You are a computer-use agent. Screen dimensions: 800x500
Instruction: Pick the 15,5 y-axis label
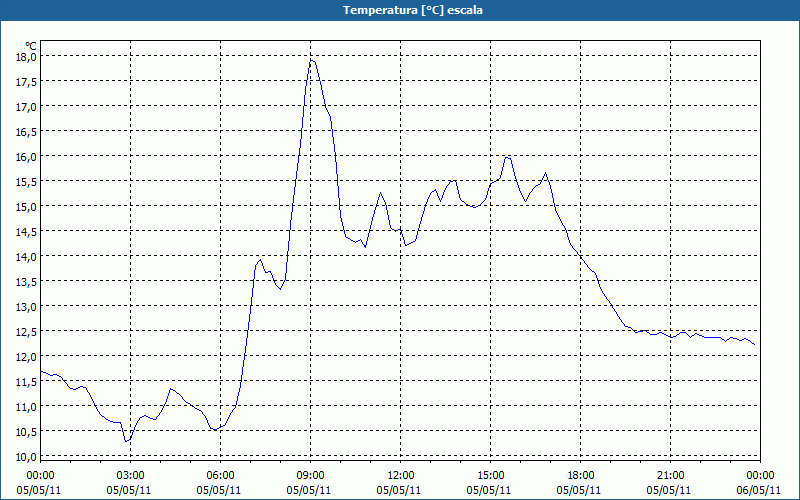[x=27, y=182]
